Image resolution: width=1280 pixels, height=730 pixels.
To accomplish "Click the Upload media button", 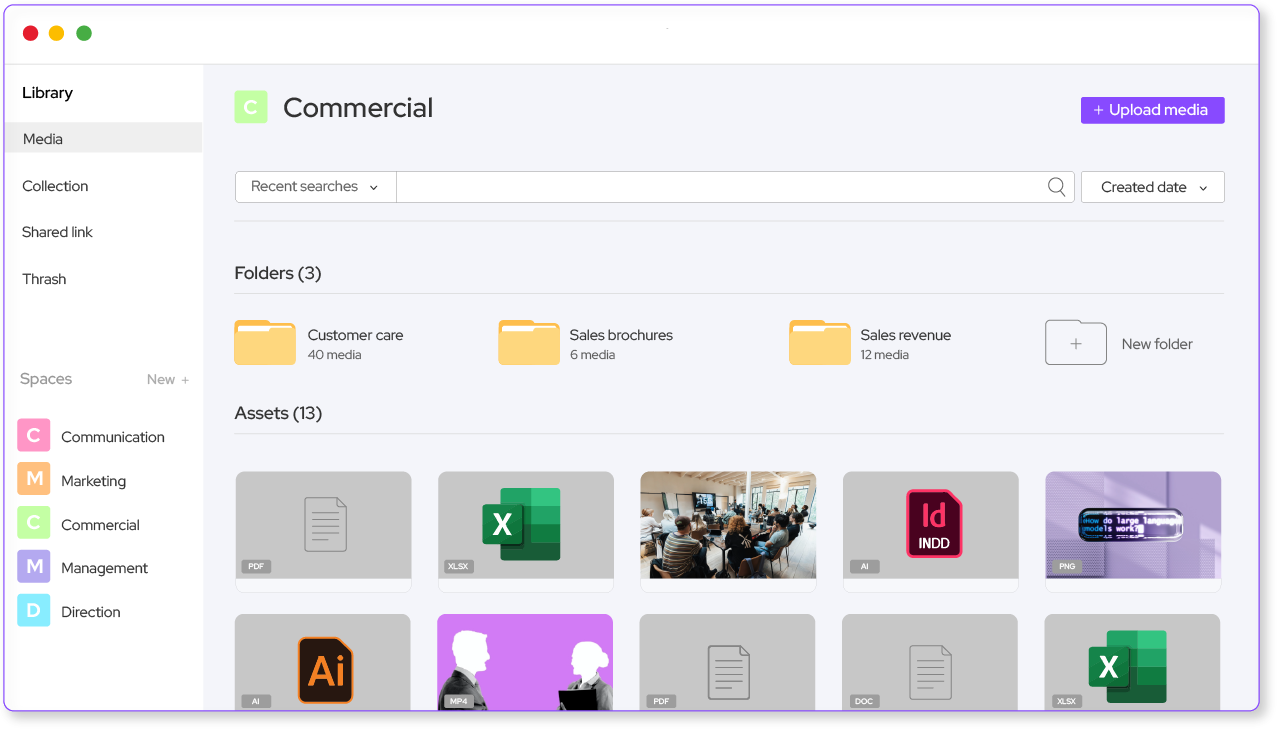I will (1153, 110).
